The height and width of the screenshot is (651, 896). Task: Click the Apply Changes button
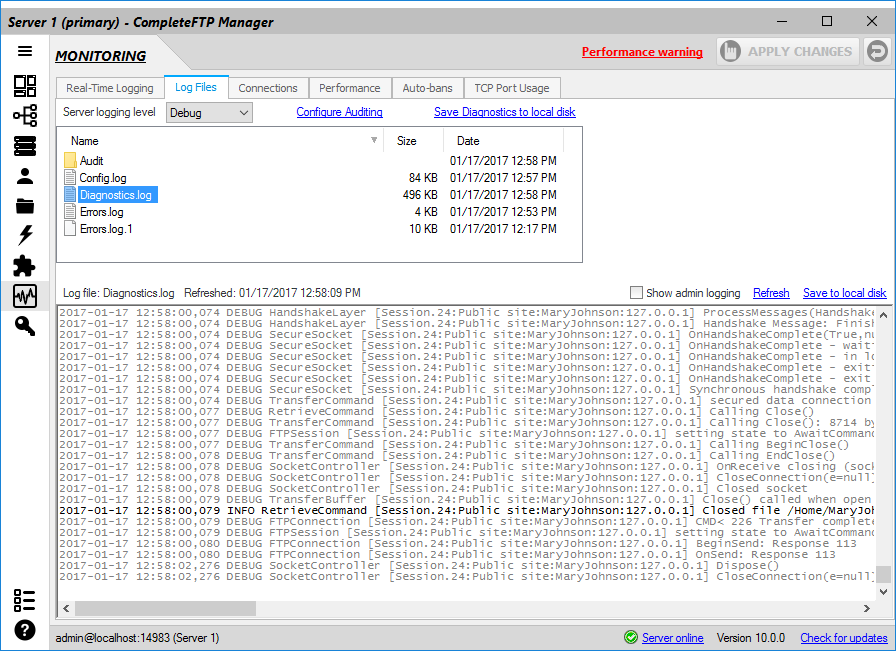(789, 51)
